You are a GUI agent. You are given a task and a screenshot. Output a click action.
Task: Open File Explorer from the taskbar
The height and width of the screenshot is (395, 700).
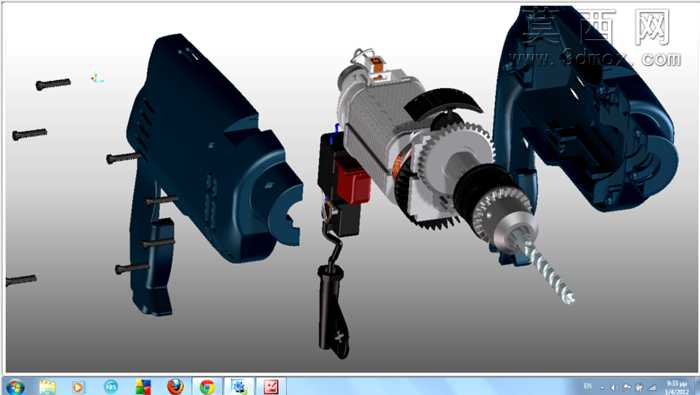pyautogui.click(x=47, y=387)
